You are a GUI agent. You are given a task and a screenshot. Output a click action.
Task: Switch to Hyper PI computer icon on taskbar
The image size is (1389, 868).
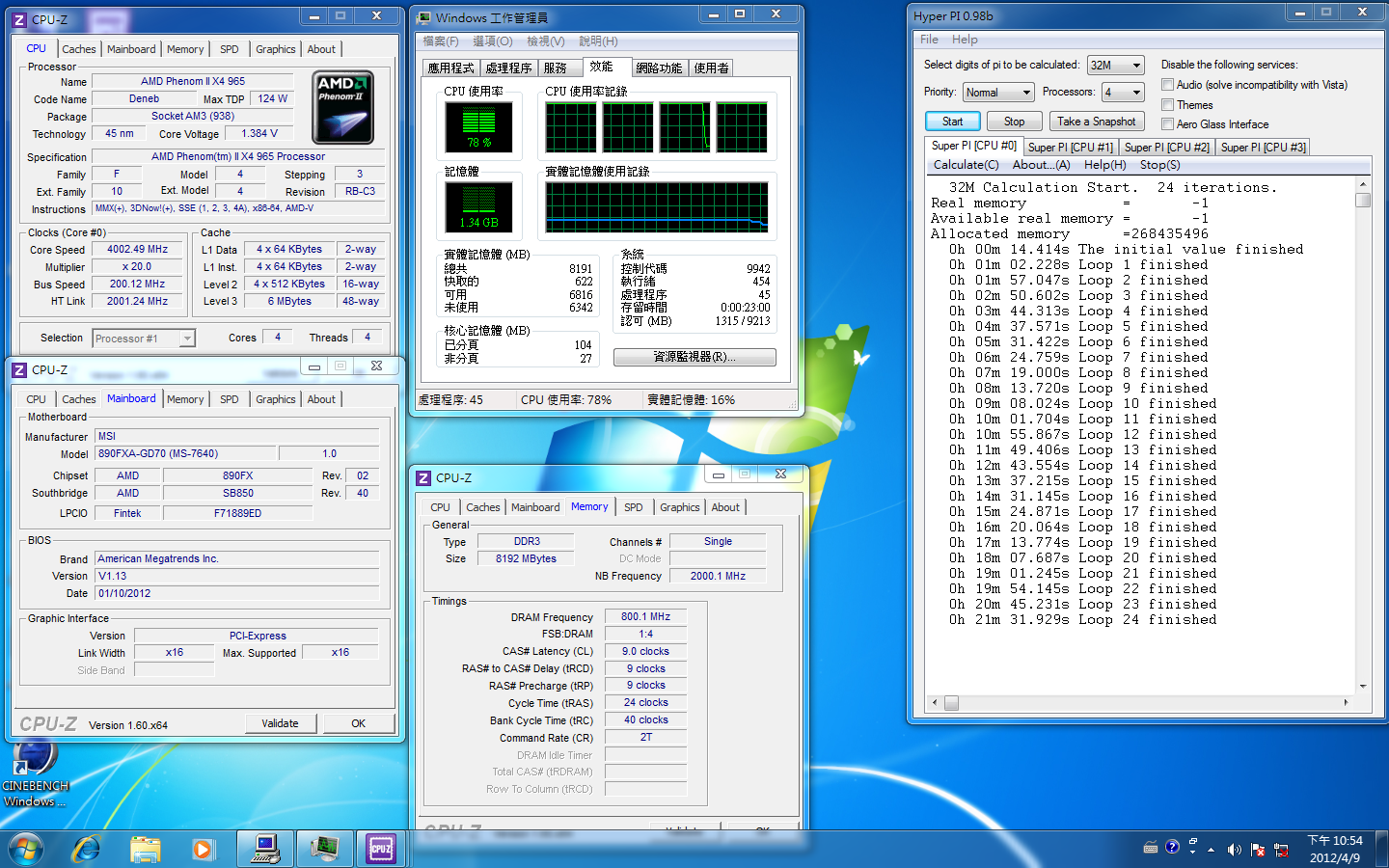tap(265, 849)
